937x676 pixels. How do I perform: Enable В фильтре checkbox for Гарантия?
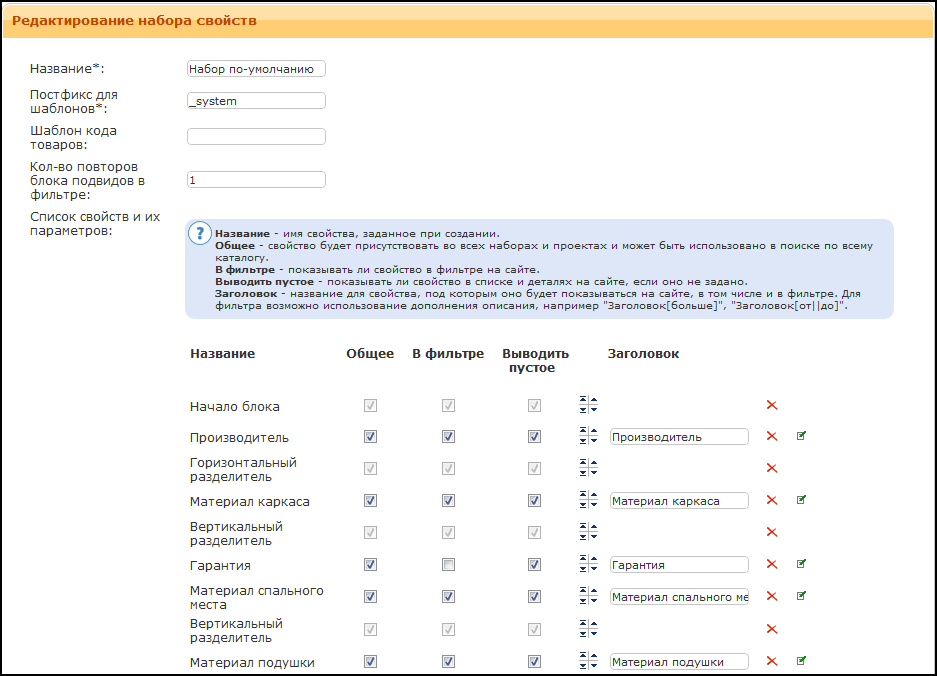[x=448, y=564]
